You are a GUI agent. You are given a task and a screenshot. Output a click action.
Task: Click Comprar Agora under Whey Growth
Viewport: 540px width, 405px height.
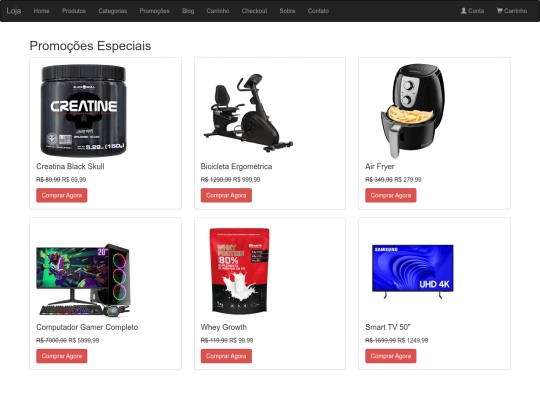click(x=226, y=356)
